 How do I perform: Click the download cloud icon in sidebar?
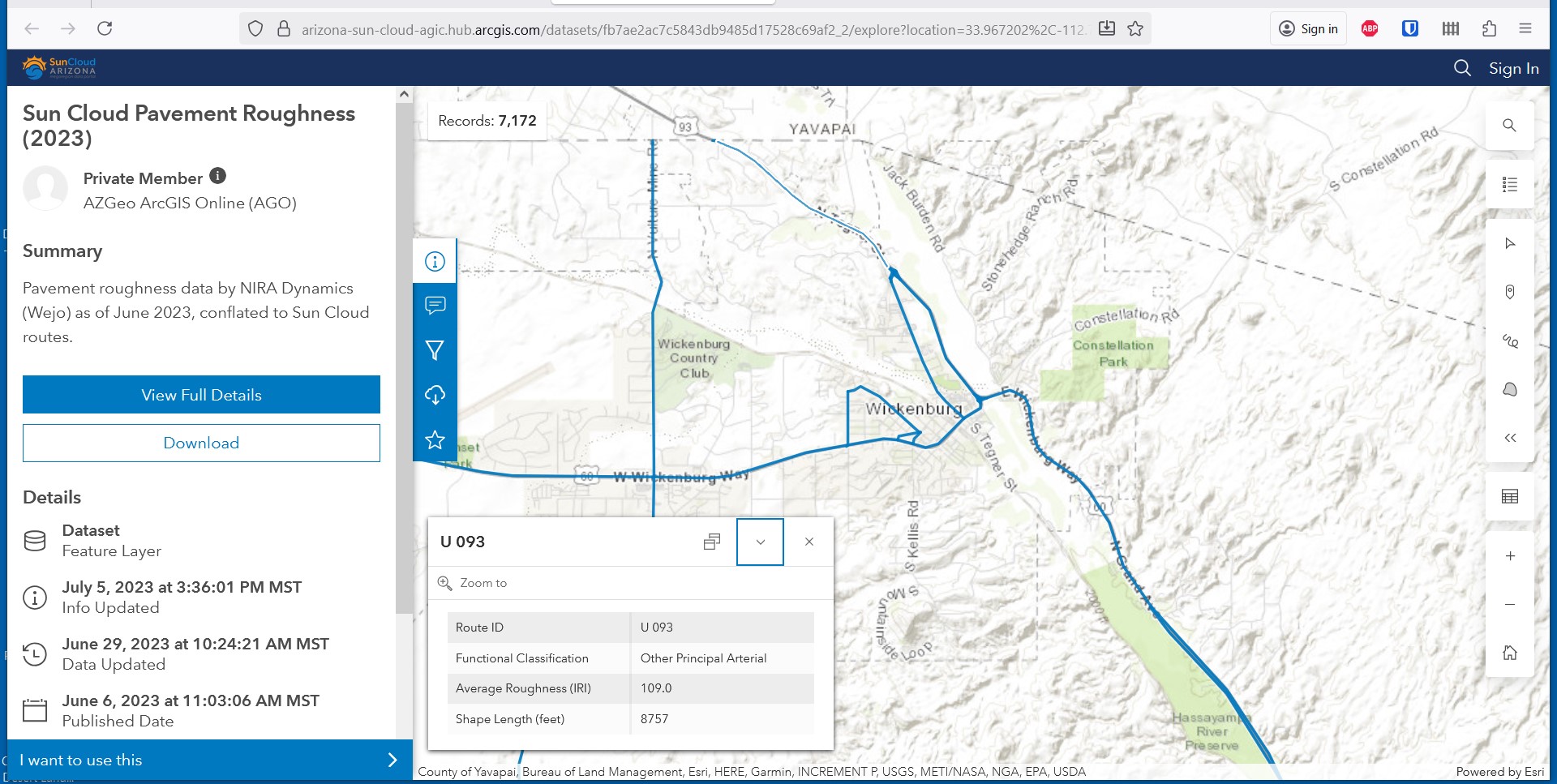click(435, 395)
